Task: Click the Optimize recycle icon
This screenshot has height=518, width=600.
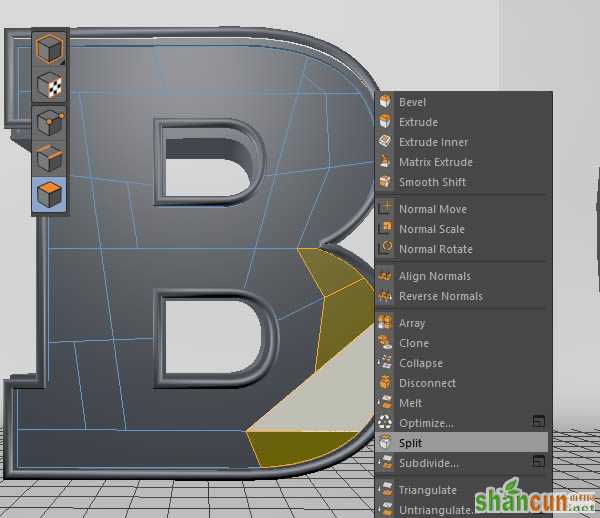Action: tap(385, 422)
